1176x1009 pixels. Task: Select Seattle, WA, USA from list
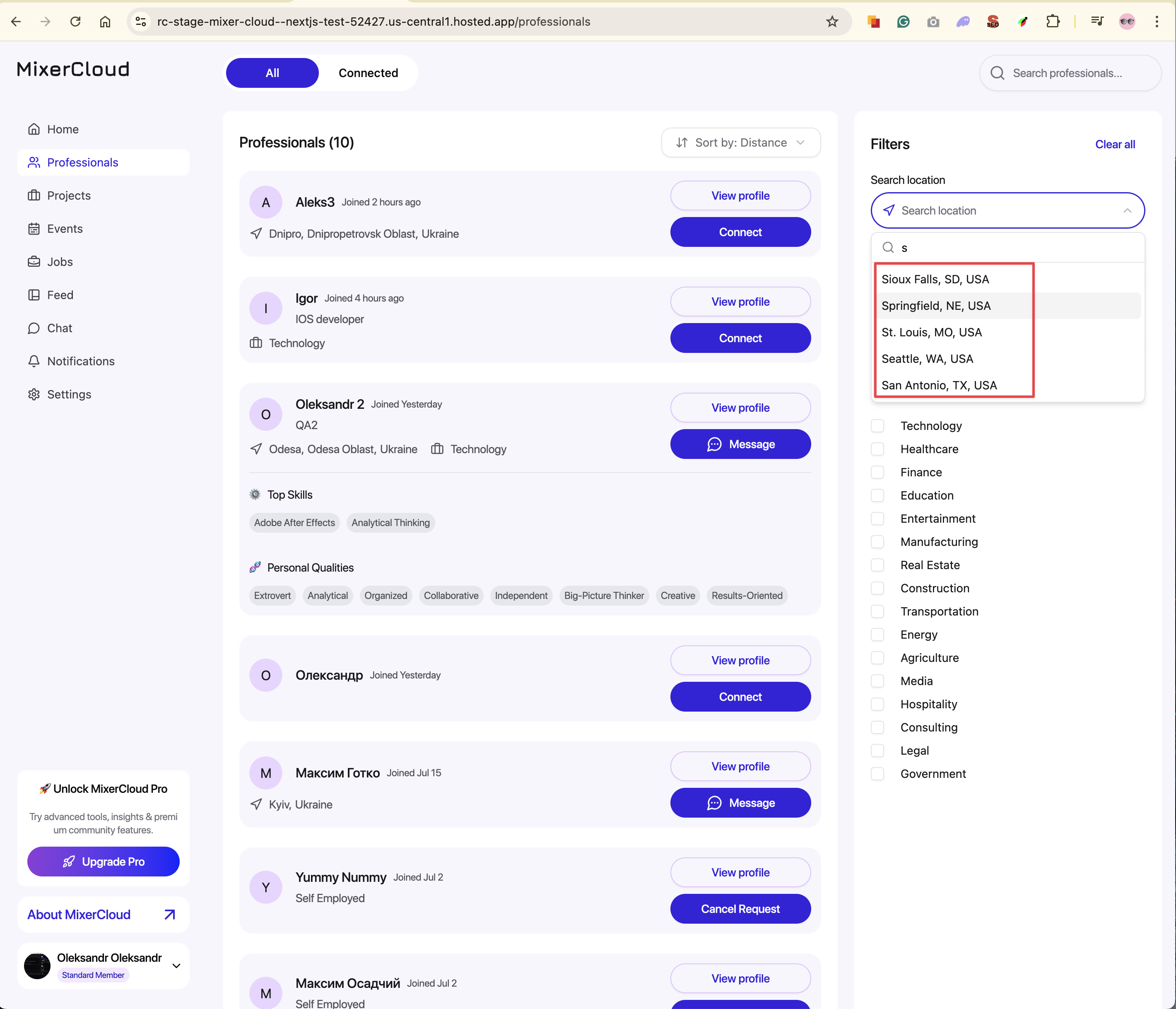coord(927,359)
